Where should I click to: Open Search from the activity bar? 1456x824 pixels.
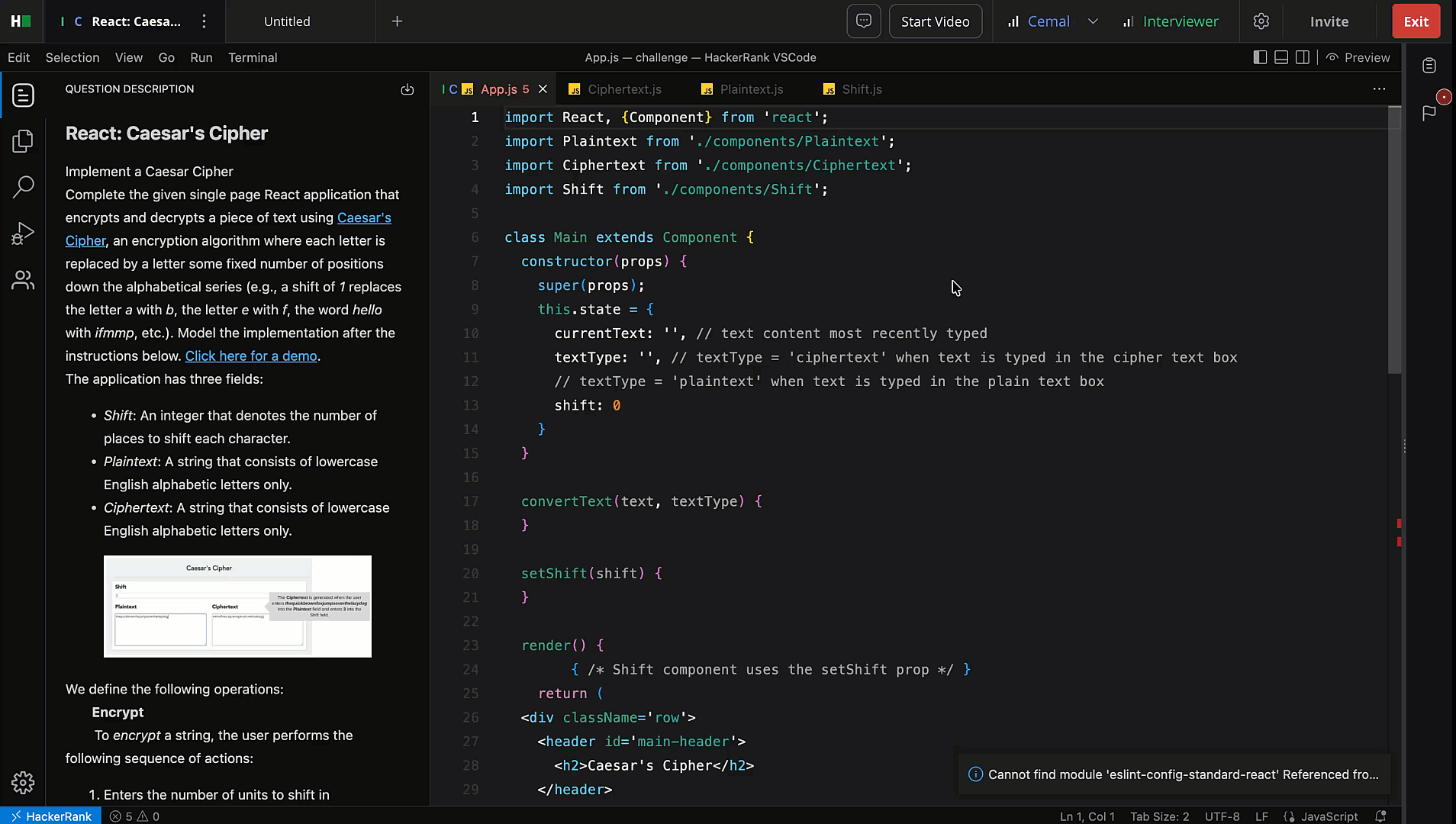[x=23, y=186]
